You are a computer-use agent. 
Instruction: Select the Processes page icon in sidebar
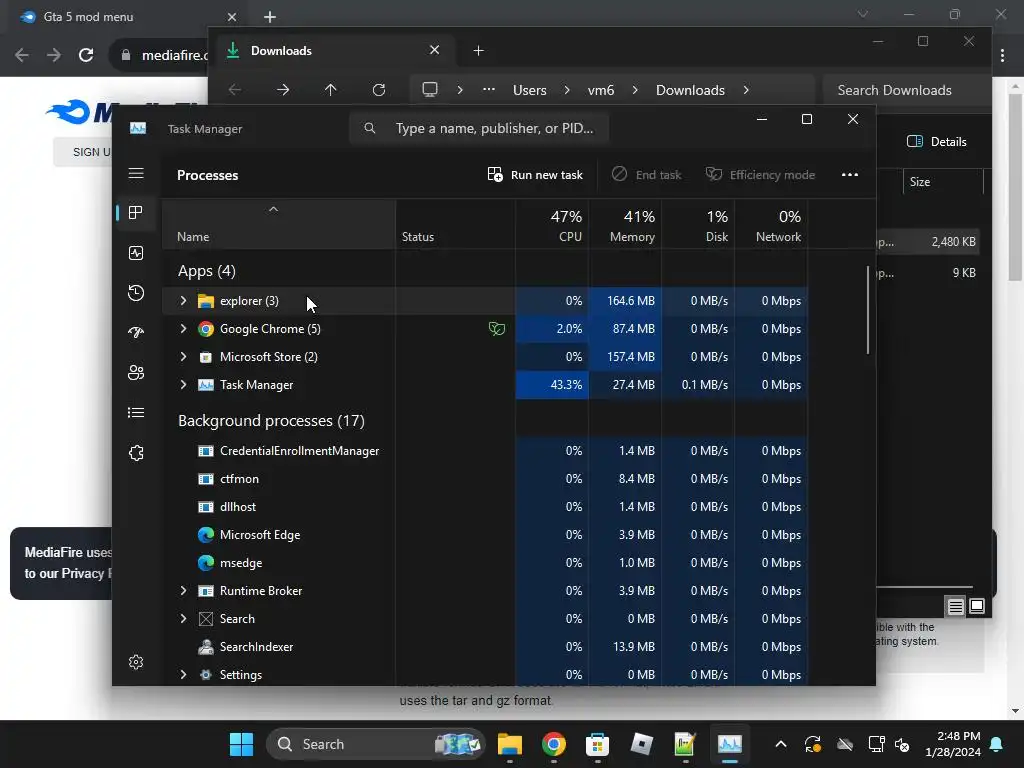pos(136,212)
